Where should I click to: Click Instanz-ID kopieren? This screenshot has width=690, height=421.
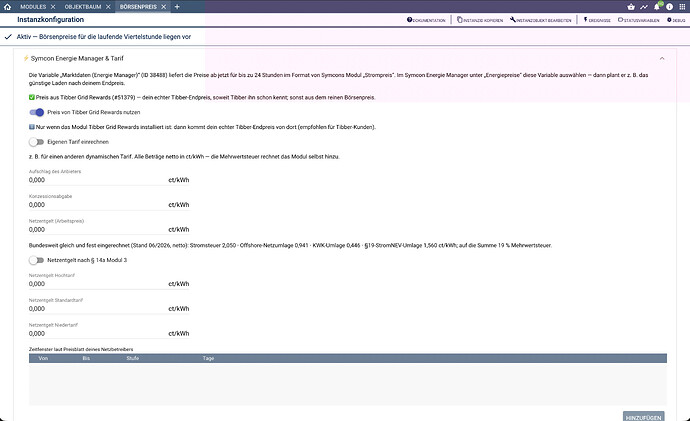[480, 20]
